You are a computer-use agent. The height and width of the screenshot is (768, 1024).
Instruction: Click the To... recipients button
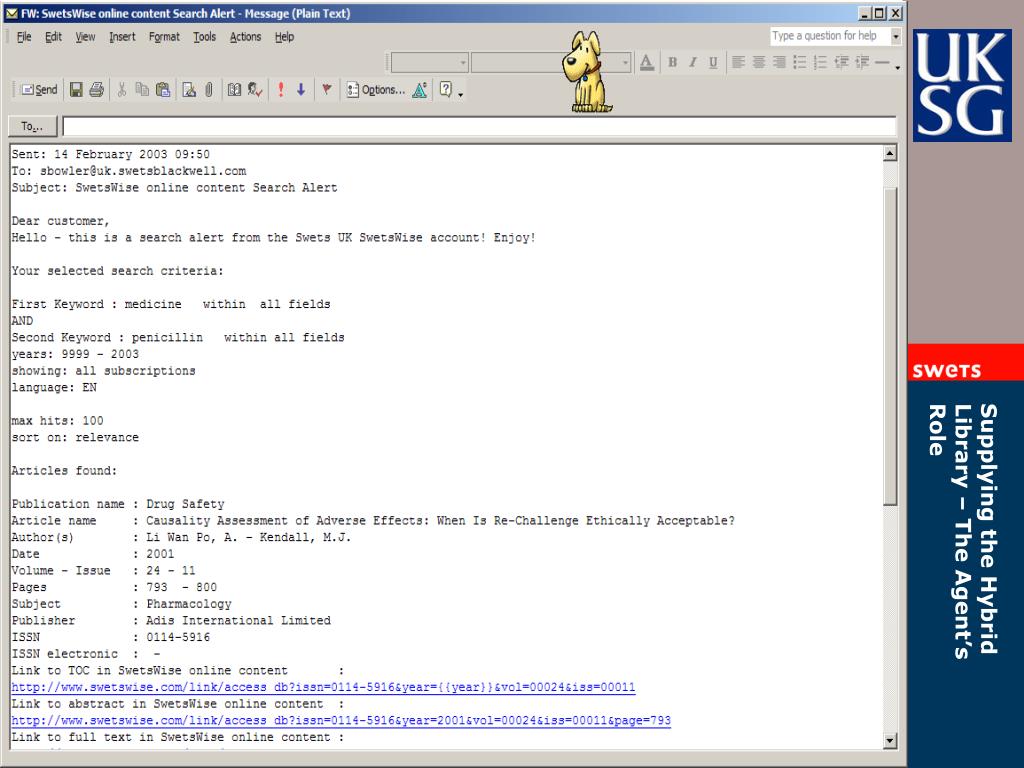[x=33, y=126]
